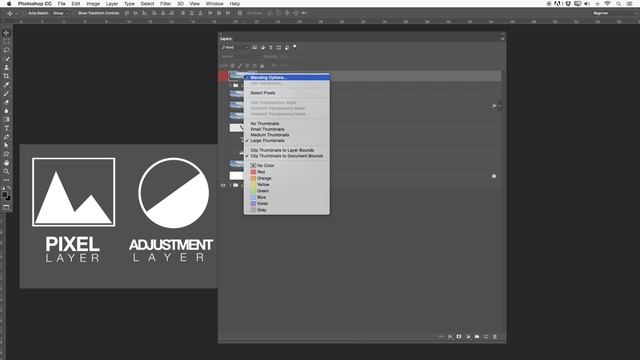Viewport: 640px width, 360px height.
Task: Add a layer mask at panel bottom
Action: click(459, 337)
